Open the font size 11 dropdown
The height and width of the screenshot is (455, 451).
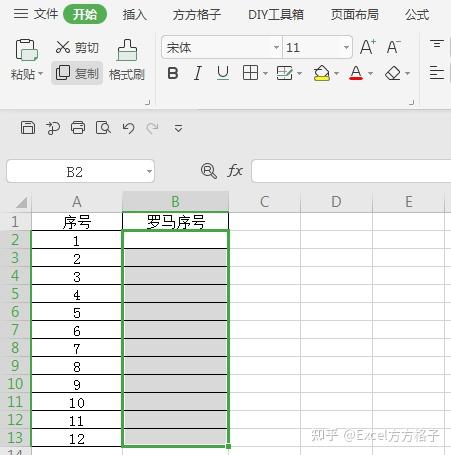346,47
